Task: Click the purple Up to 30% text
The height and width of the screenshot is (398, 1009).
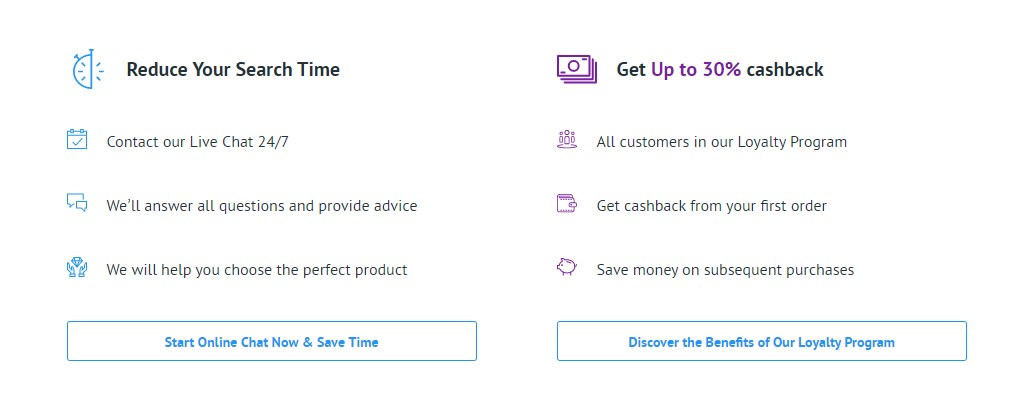Action: pyautogui.click(x=696, y=70)
